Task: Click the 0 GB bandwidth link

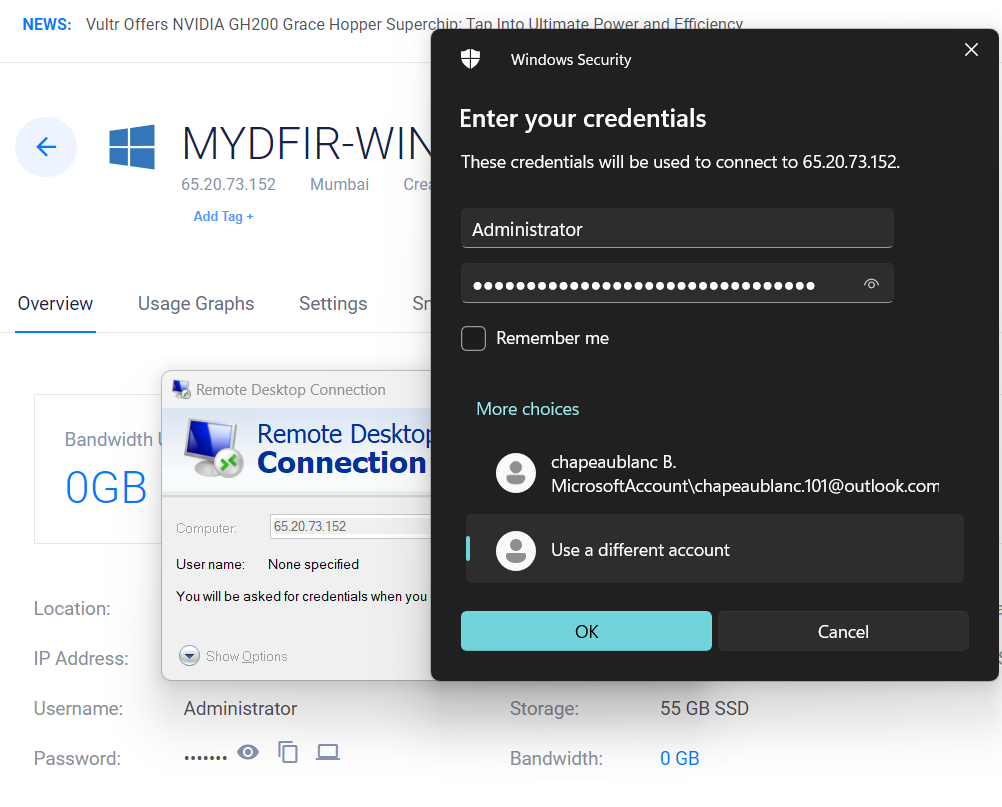Action: (679, 758)
